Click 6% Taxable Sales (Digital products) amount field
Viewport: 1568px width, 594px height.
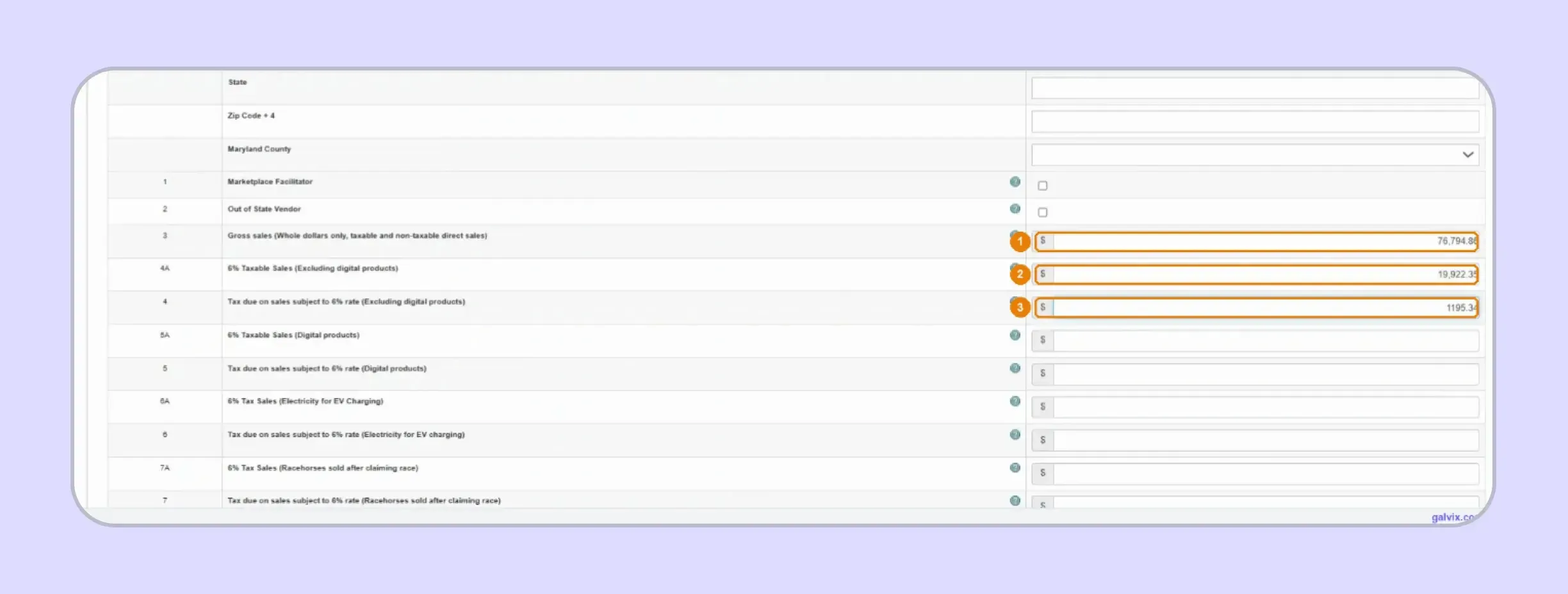(x=1266, y=341)
